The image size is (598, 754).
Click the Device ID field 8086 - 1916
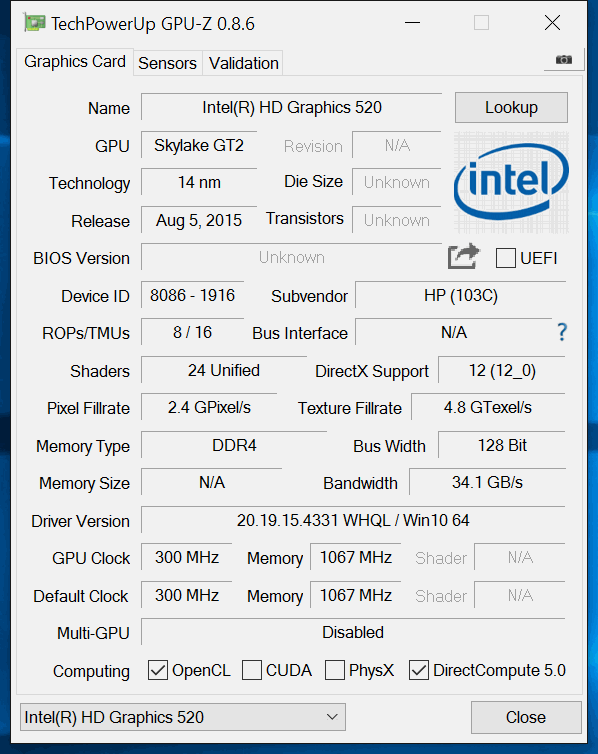(x=192, y=295)
